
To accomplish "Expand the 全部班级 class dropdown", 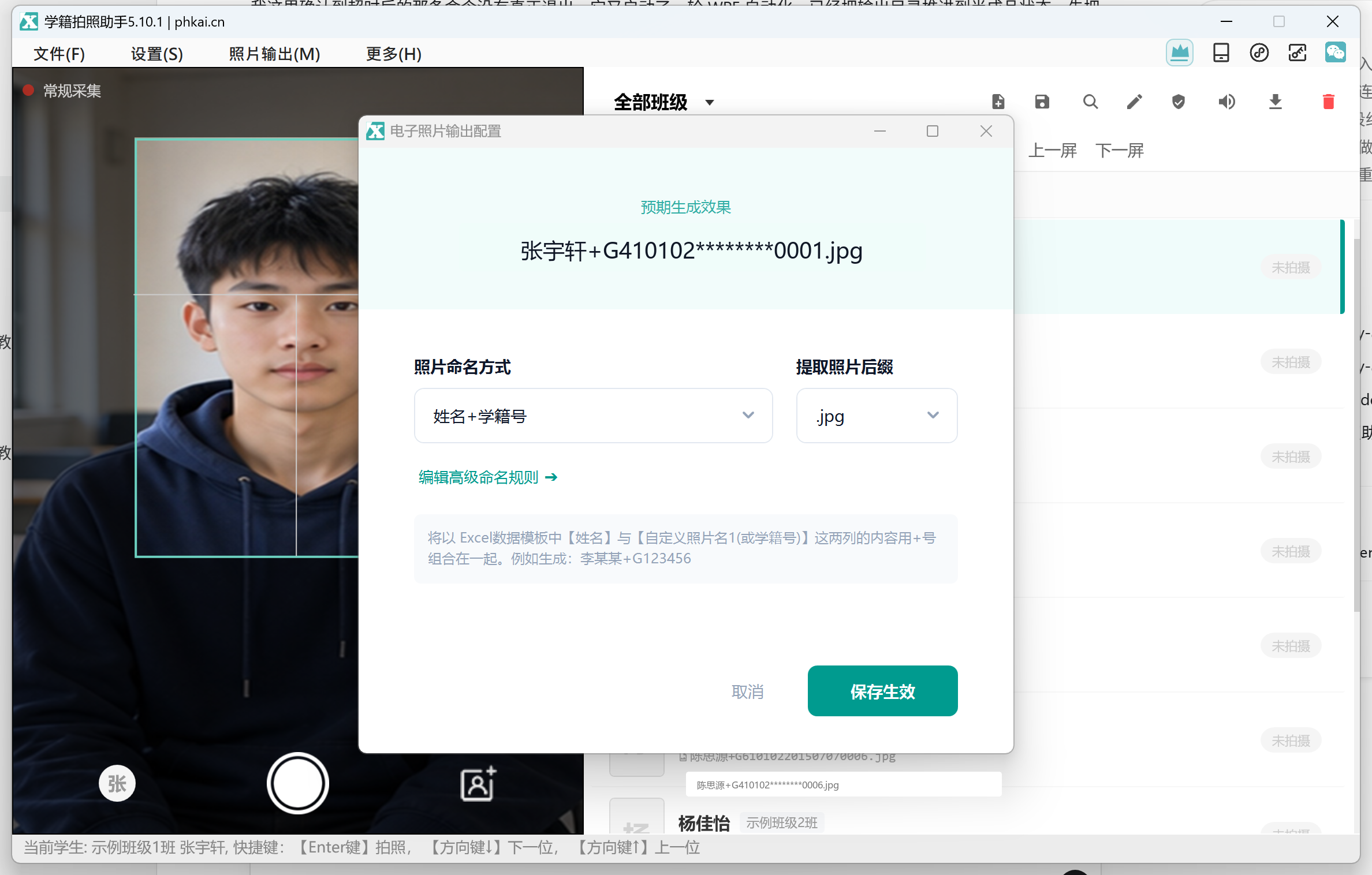I will 663,102.
